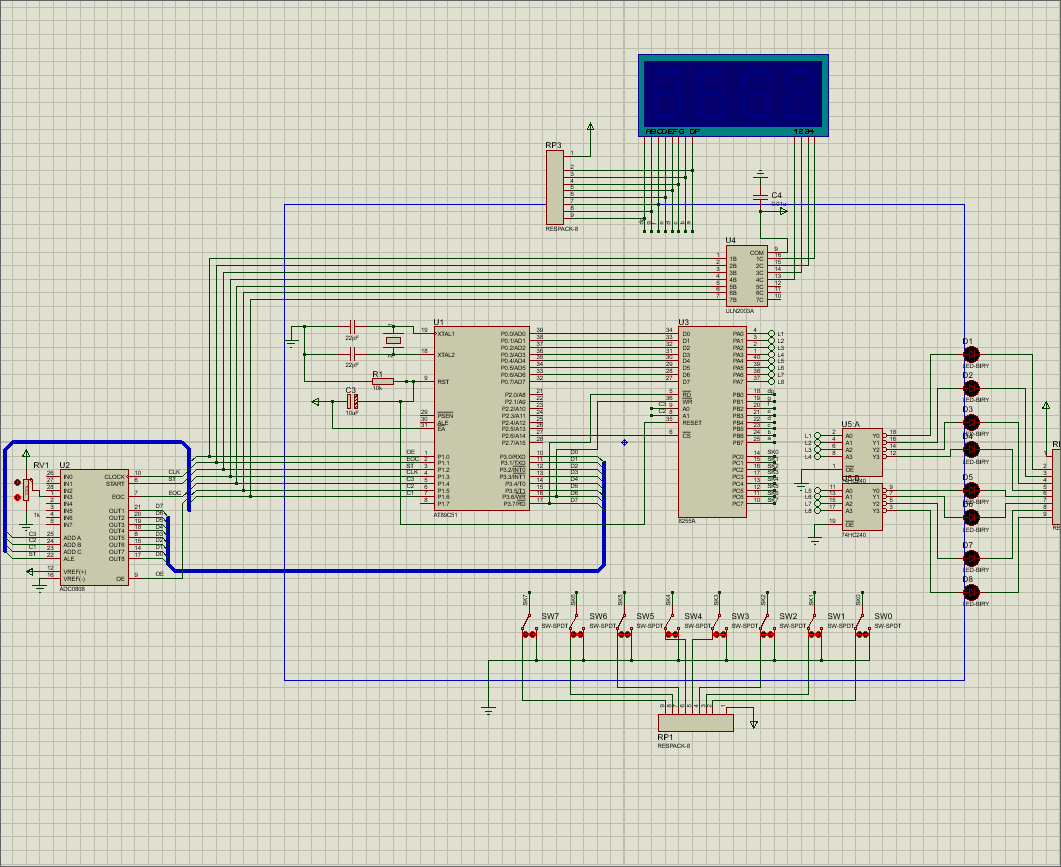The width and height of the screenshot is (1061, 867).
Task: Select potentiometer RV1
Action: click(26, 489)
